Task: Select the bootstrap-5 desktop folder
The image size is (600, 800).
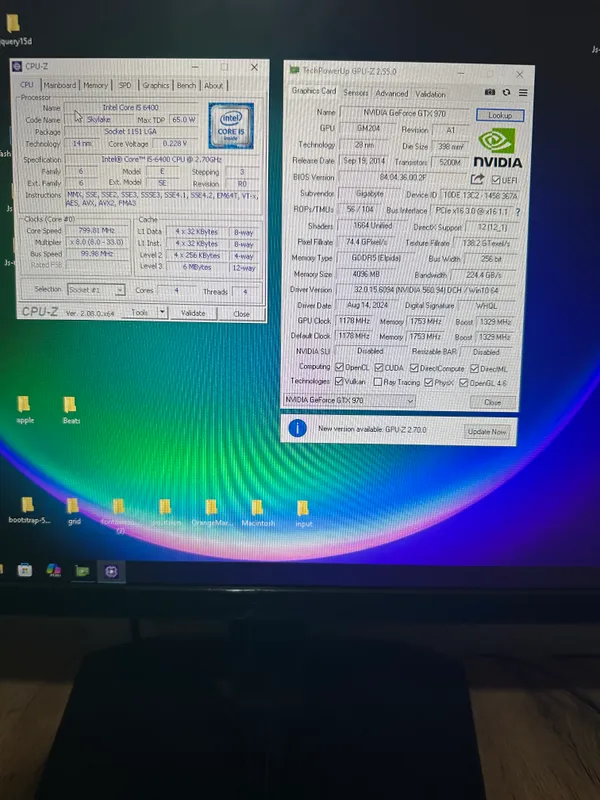Action: click(29, 511)
